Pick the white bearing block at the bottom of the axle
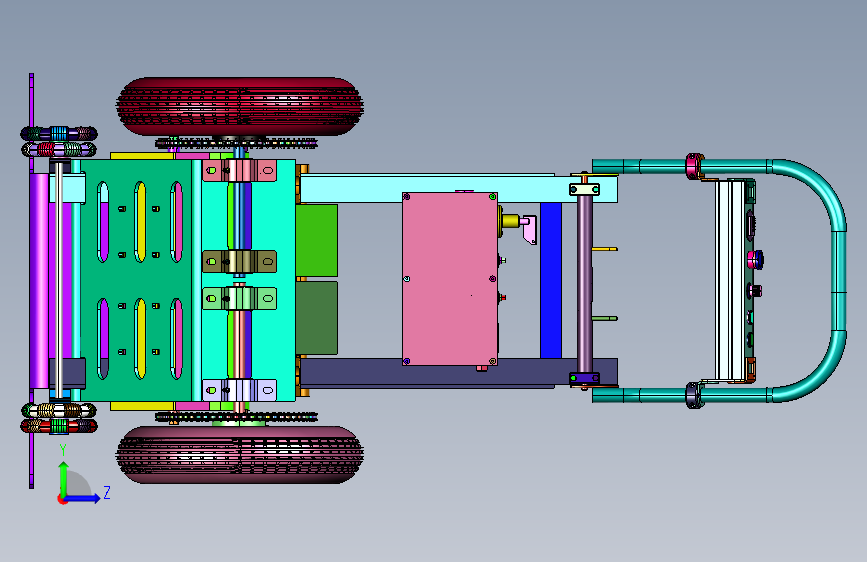 (239, 390)
